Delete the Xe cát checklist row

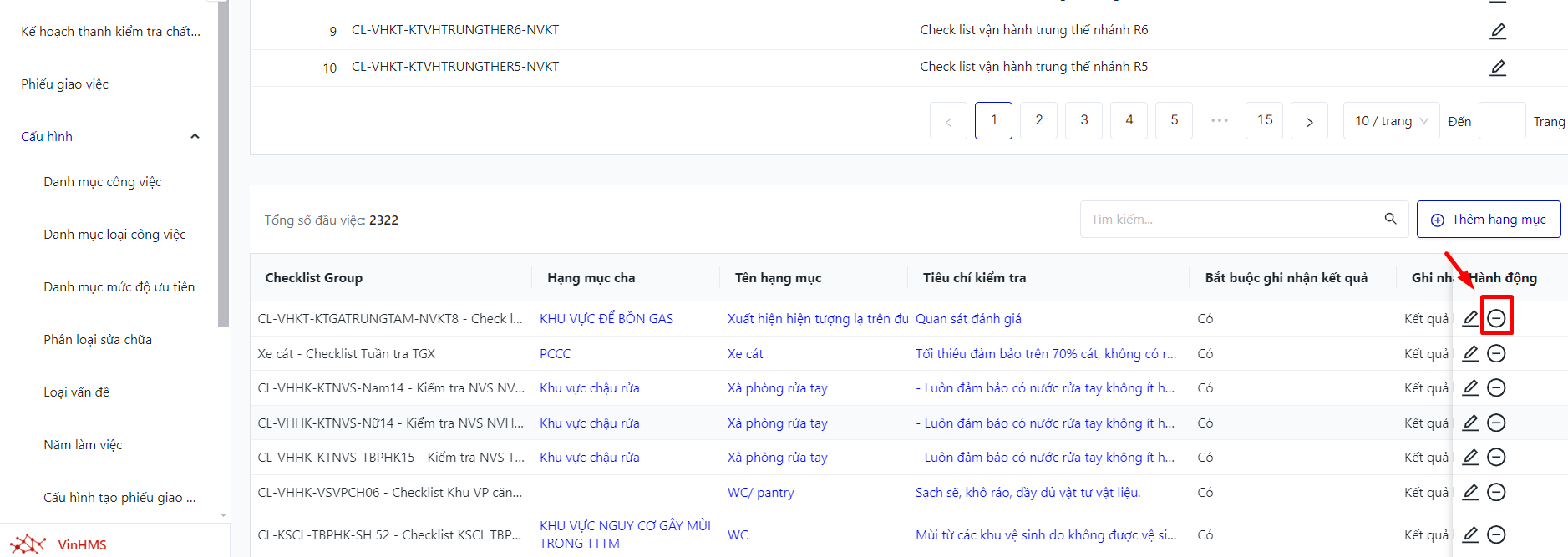click(x=1496, y=354)
